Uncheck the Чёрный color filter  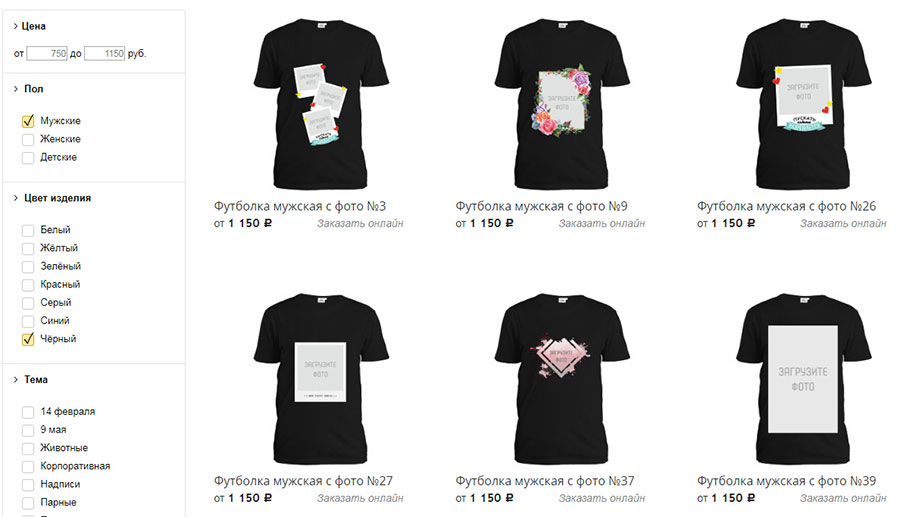[x=28, y=339]
